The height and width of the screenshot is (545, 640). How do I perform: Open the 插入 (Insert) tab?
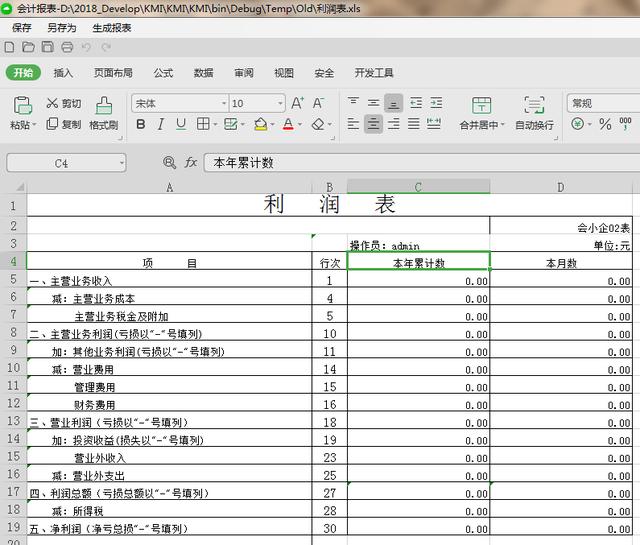click(x=63, y=73)
